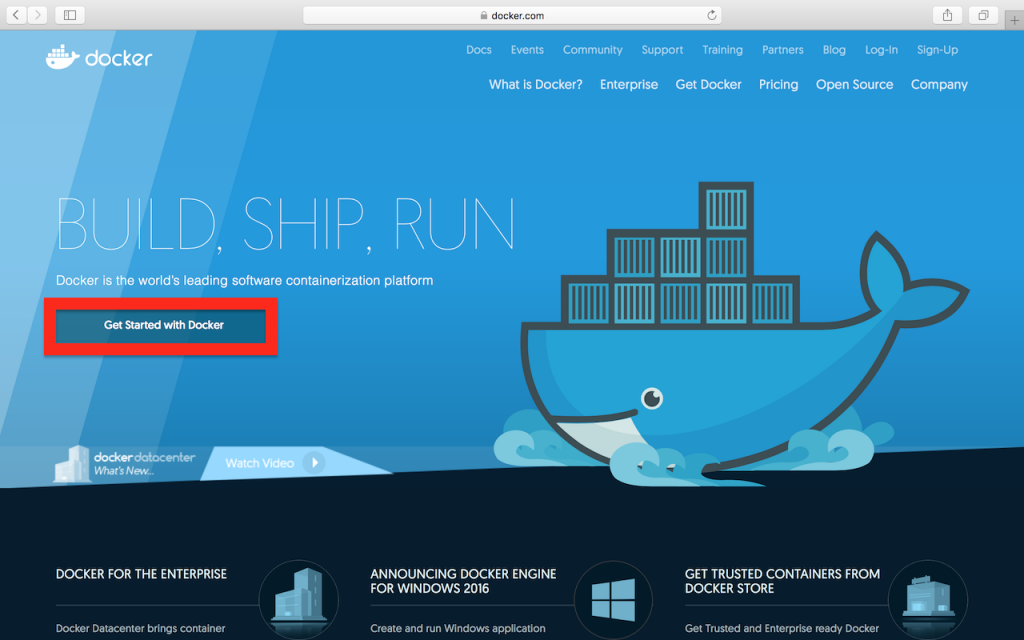Click Announcing Docker Engine for Windows 2016 heading
The width and height of the screenshot is (1024, 640).
[463, 581]
